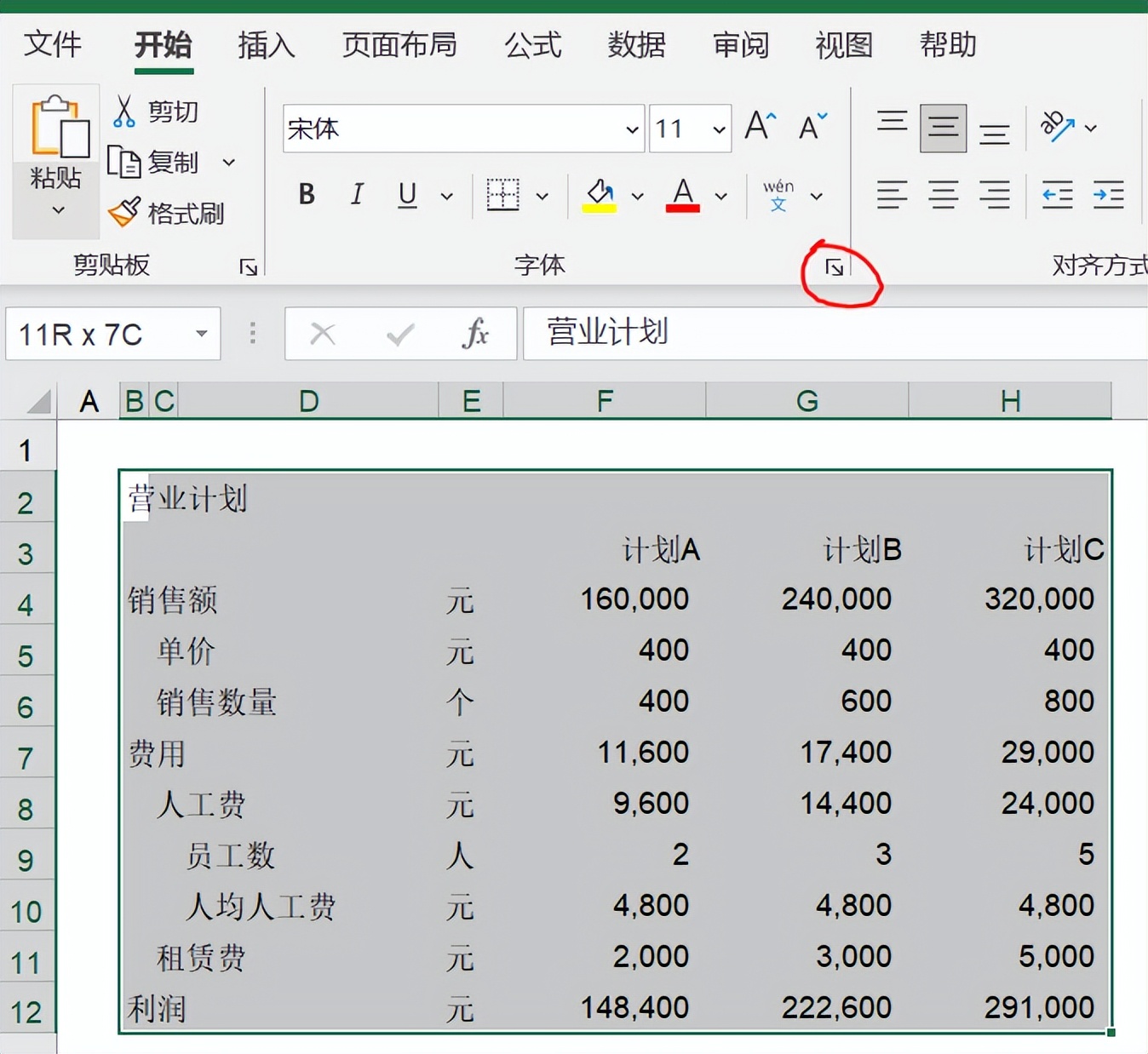Open the 文件 menu

[53, 44]
